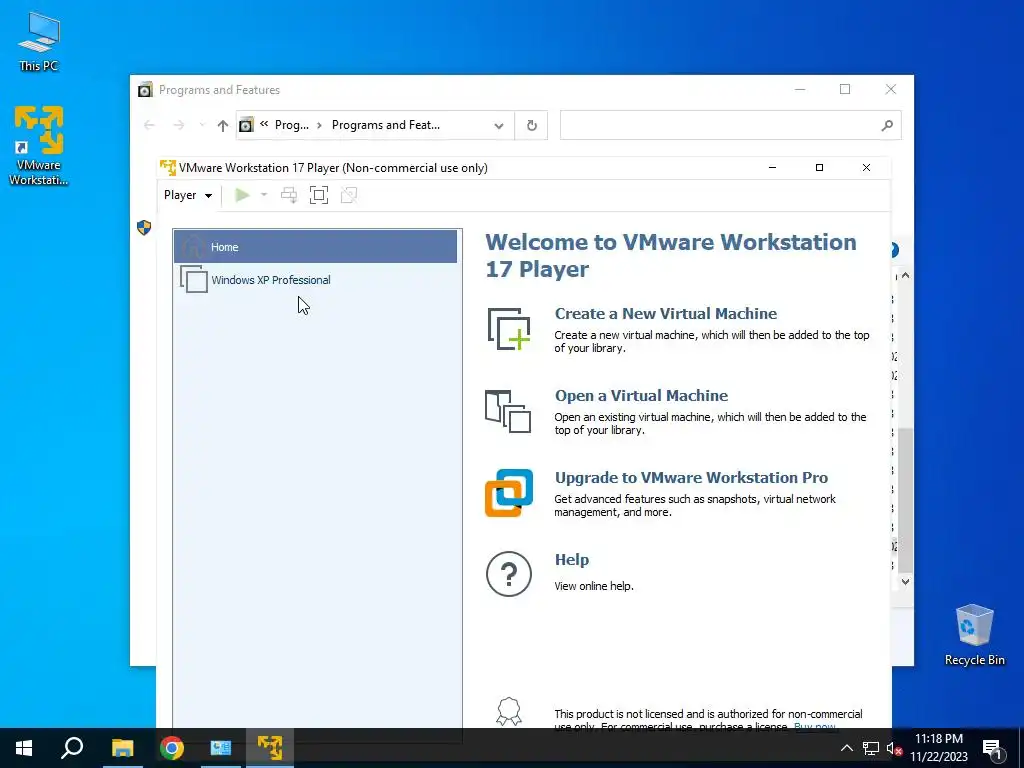Expand the power options arrow beside Play
Screen dimensions: 1024x768
[264, 195]
